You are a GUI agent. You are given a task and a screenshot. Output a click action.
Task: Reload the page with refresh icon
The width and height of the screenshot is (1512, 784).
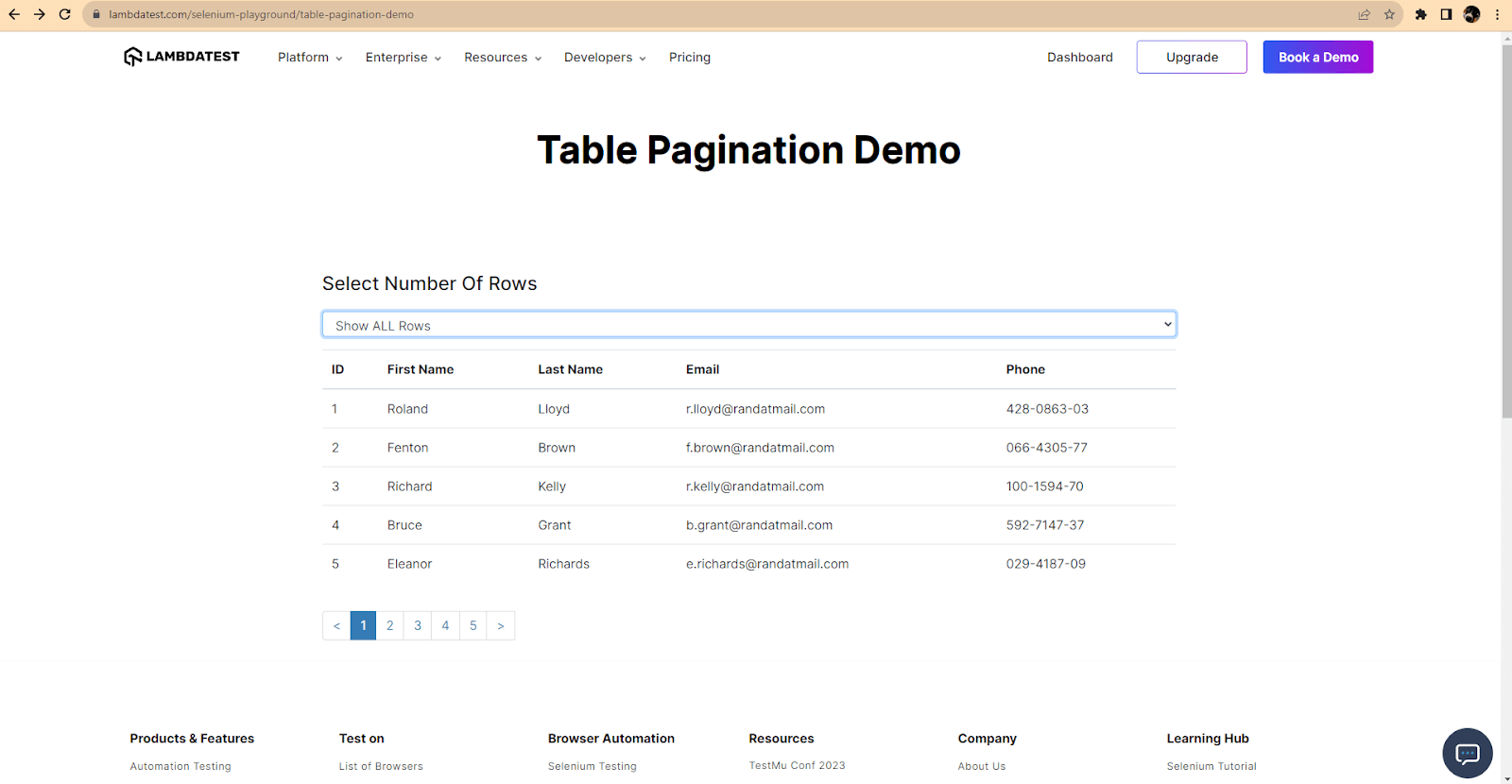point(64,14)
